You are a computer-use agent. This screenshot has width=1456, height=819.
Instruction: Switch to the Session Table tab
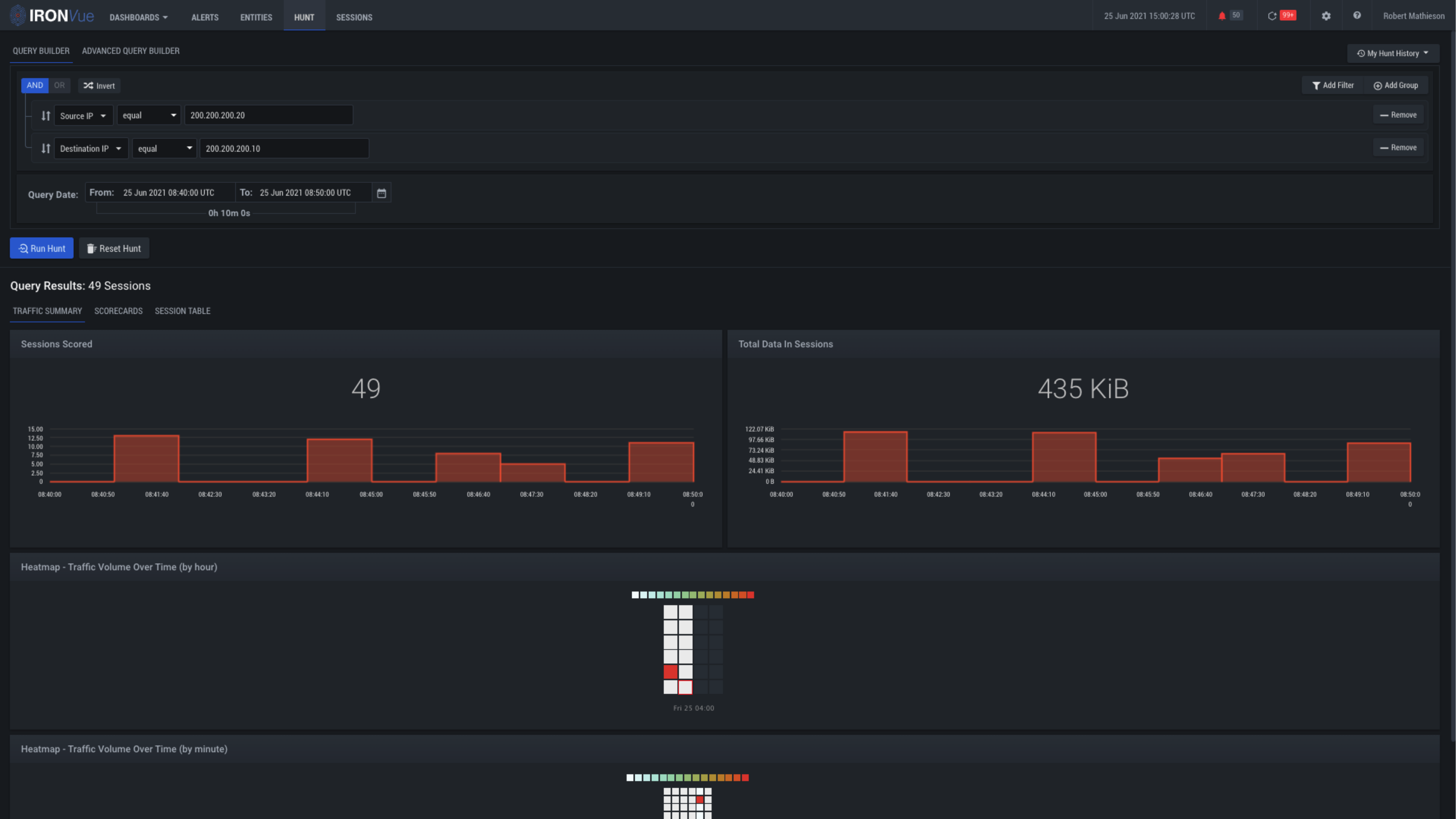pyautogui.click(x=183, y=311)
